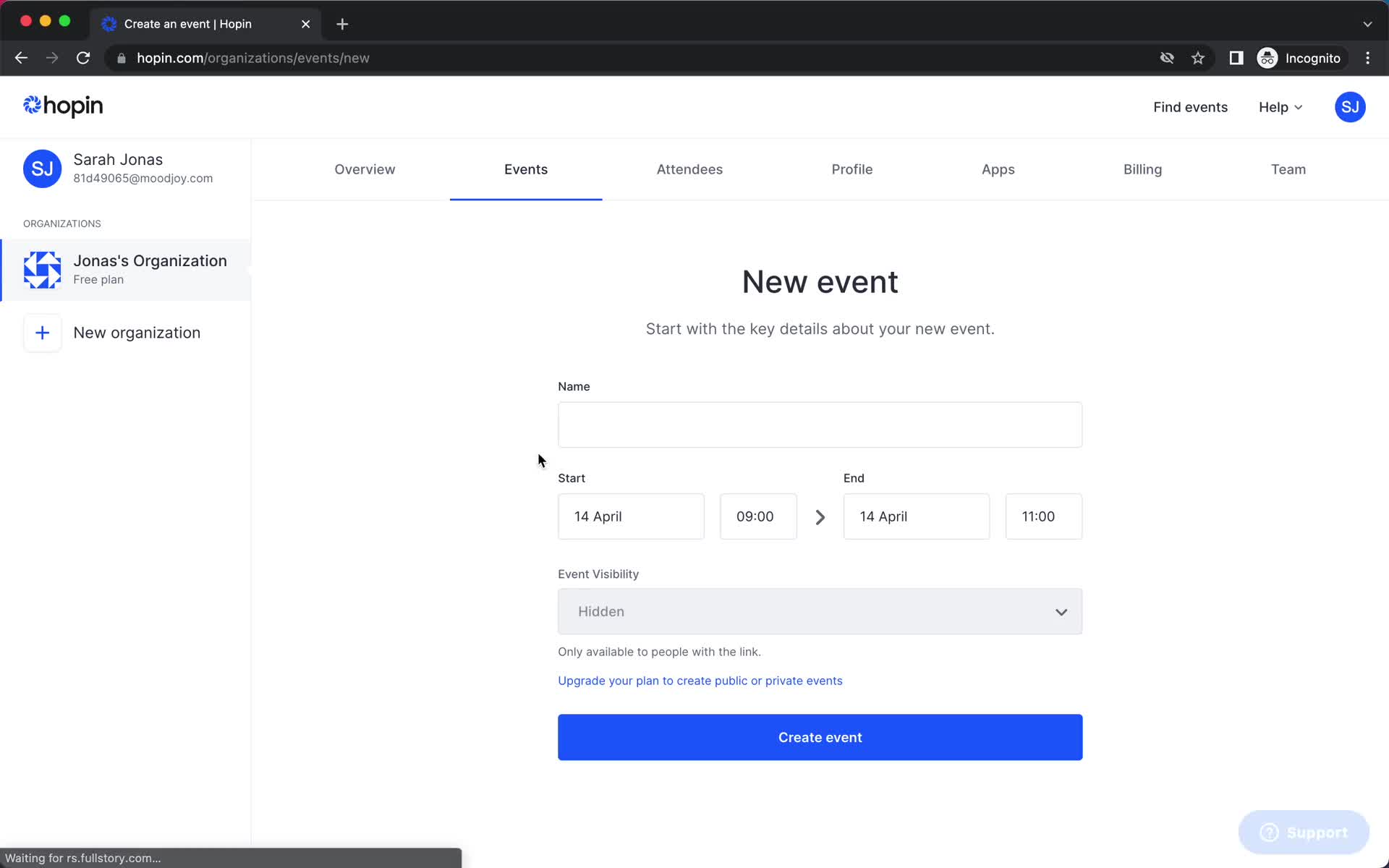Click the Hopin logo
This screenshot has height=868, width=1389.
tap(63, 106)
